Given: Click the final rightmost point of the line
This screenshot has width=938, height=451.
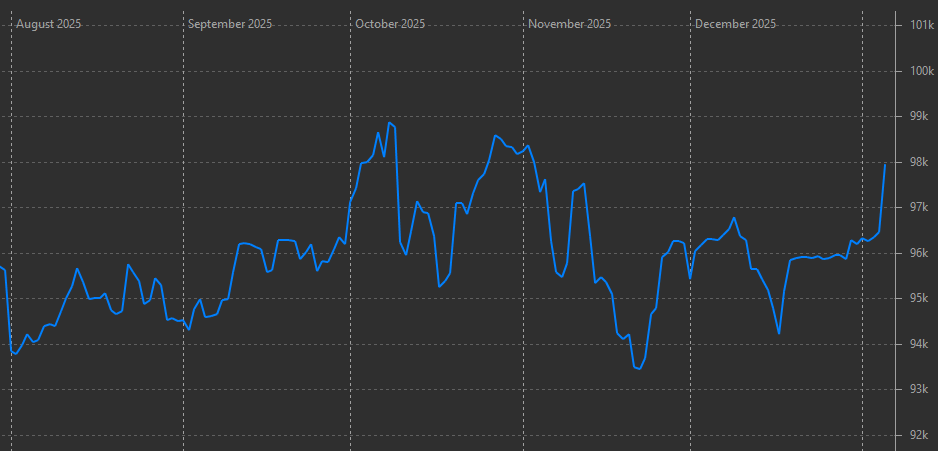Looking at the screenshot, I should click(885, 164).
